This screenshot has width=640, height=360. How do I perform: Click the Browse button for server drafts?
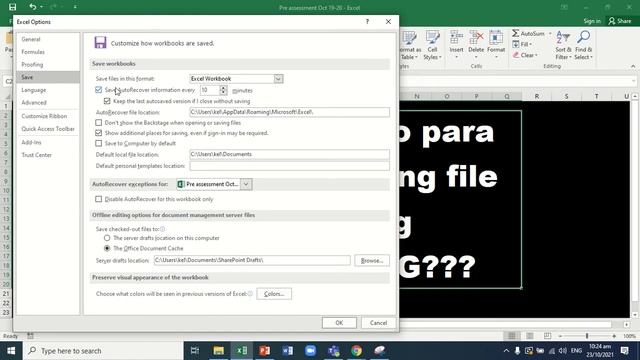(372, 260)
